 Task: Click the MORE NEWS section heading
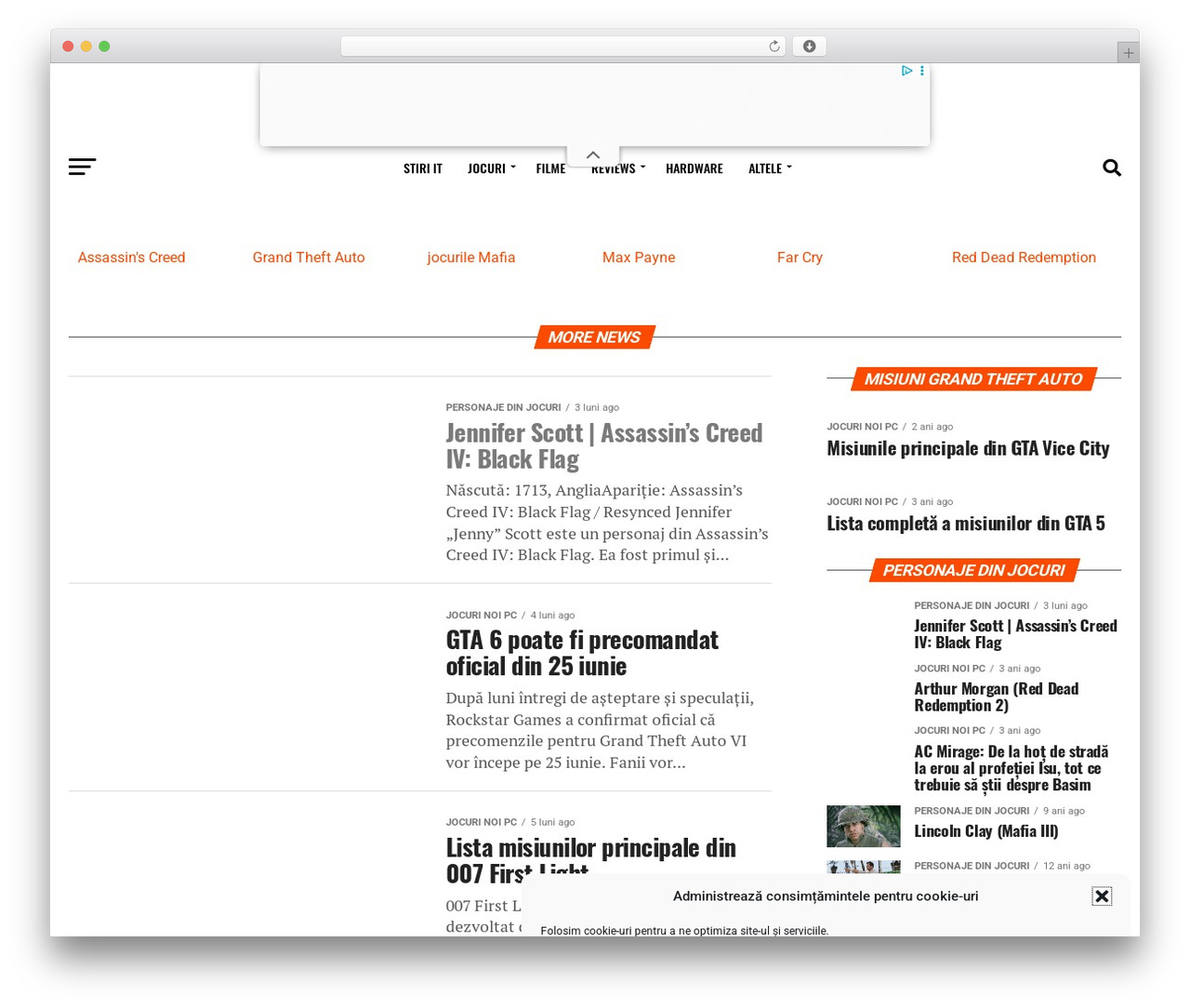(x=594, y=338)
